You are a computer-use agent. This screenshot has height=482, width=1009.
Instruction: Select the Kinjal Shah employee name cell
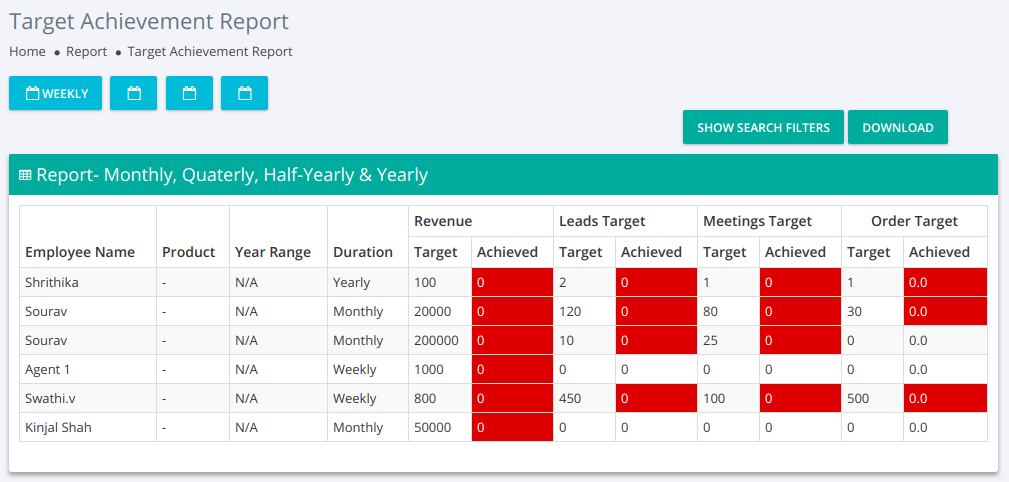(x=88, y=427)
